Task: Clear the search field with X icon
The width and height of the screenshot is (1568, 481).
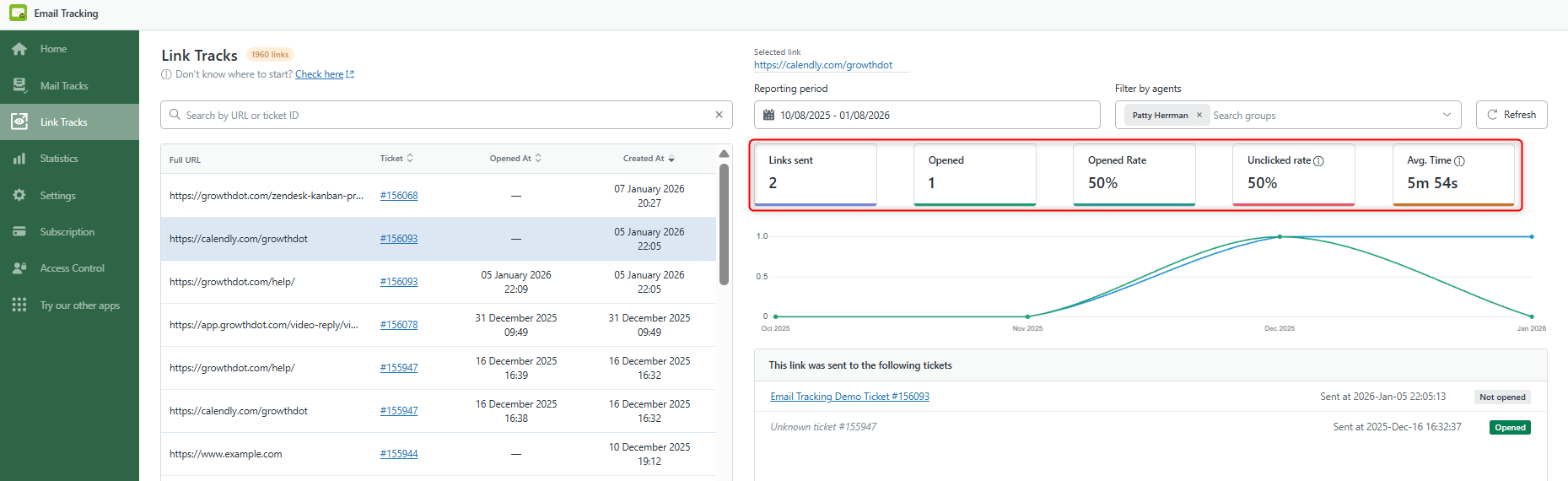Action: pos(719,115)
